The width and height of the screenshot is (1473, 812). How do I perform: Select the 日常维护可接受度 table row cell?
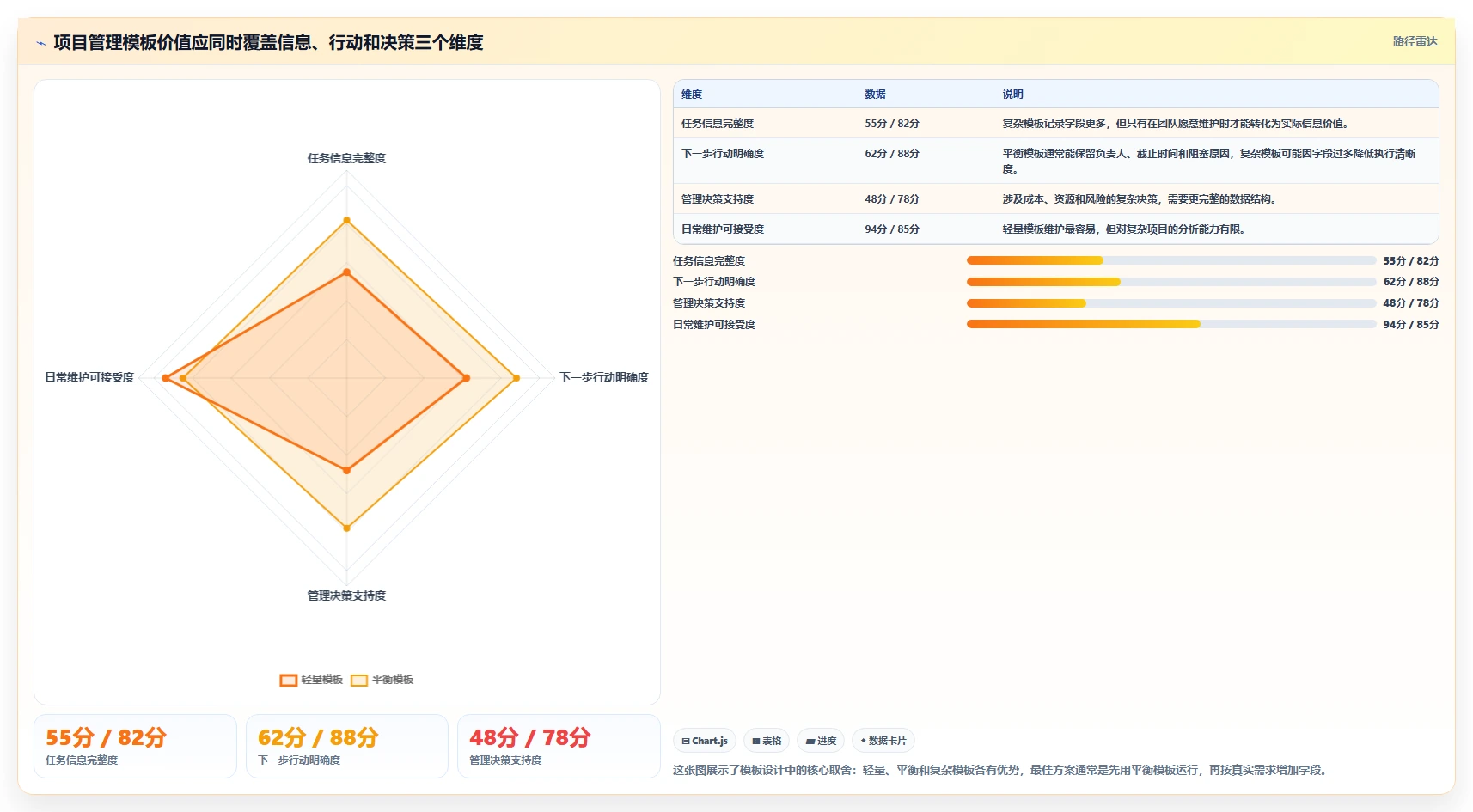[x=723, y=229]
